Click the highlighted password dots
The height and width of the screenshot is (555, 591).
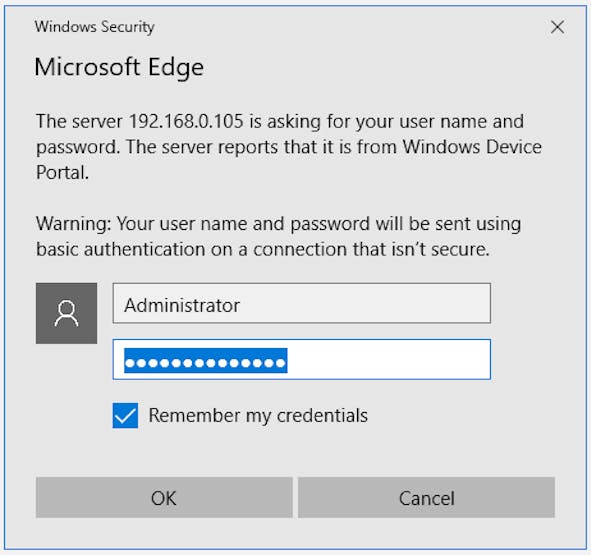(x=206, y=361)
